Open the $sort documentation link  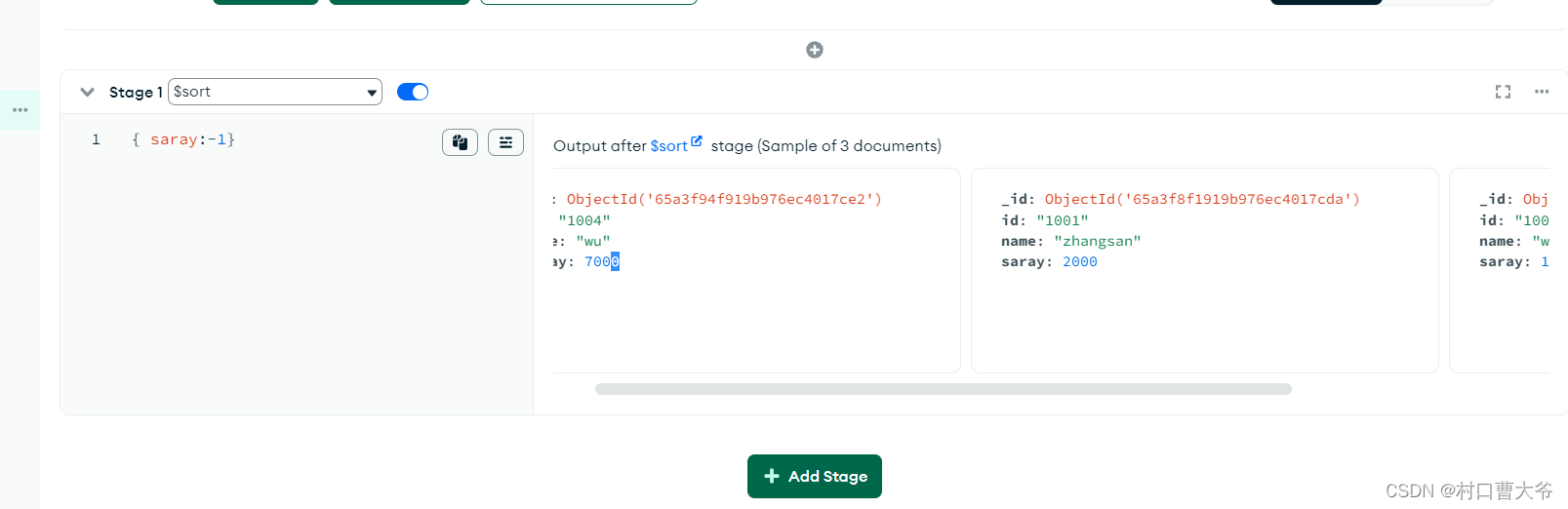coord(675,145)
